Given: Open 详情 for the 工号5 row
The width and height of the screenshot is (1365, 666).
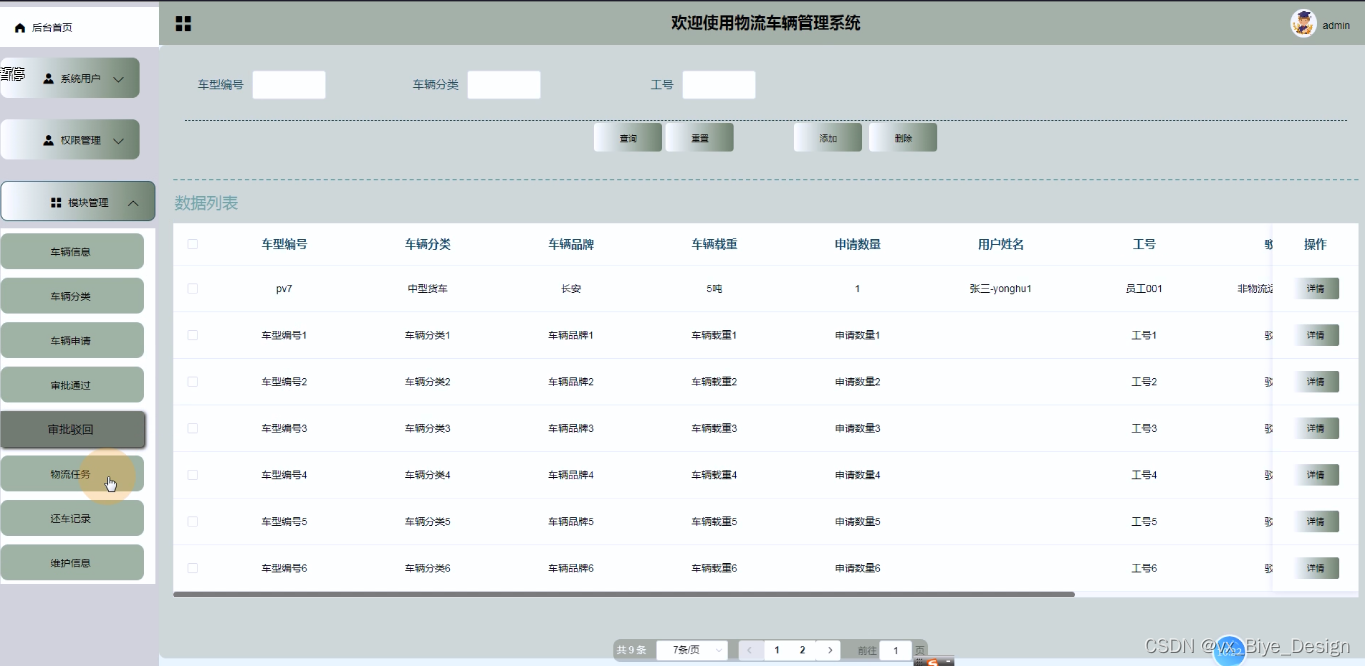Looking at the screenshot, I should tap(1316, 521).
